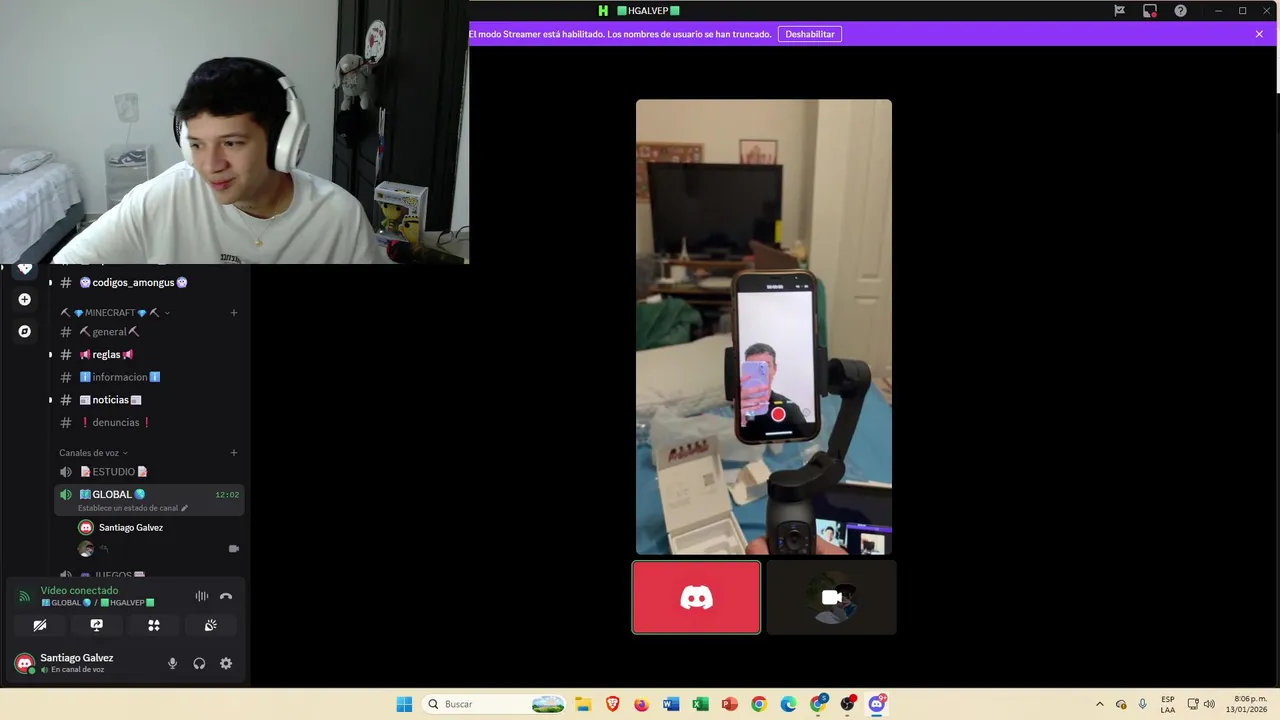Open Google Chrome from the taskbar

[759, 704]
